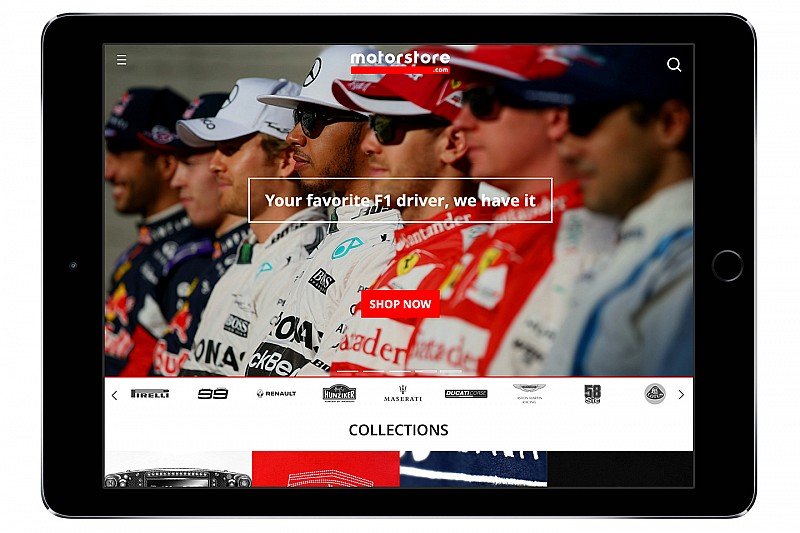This screenshot has width=800, height=533.
Task: Select the Ducati Corse logo
Action: pos(466,394)
